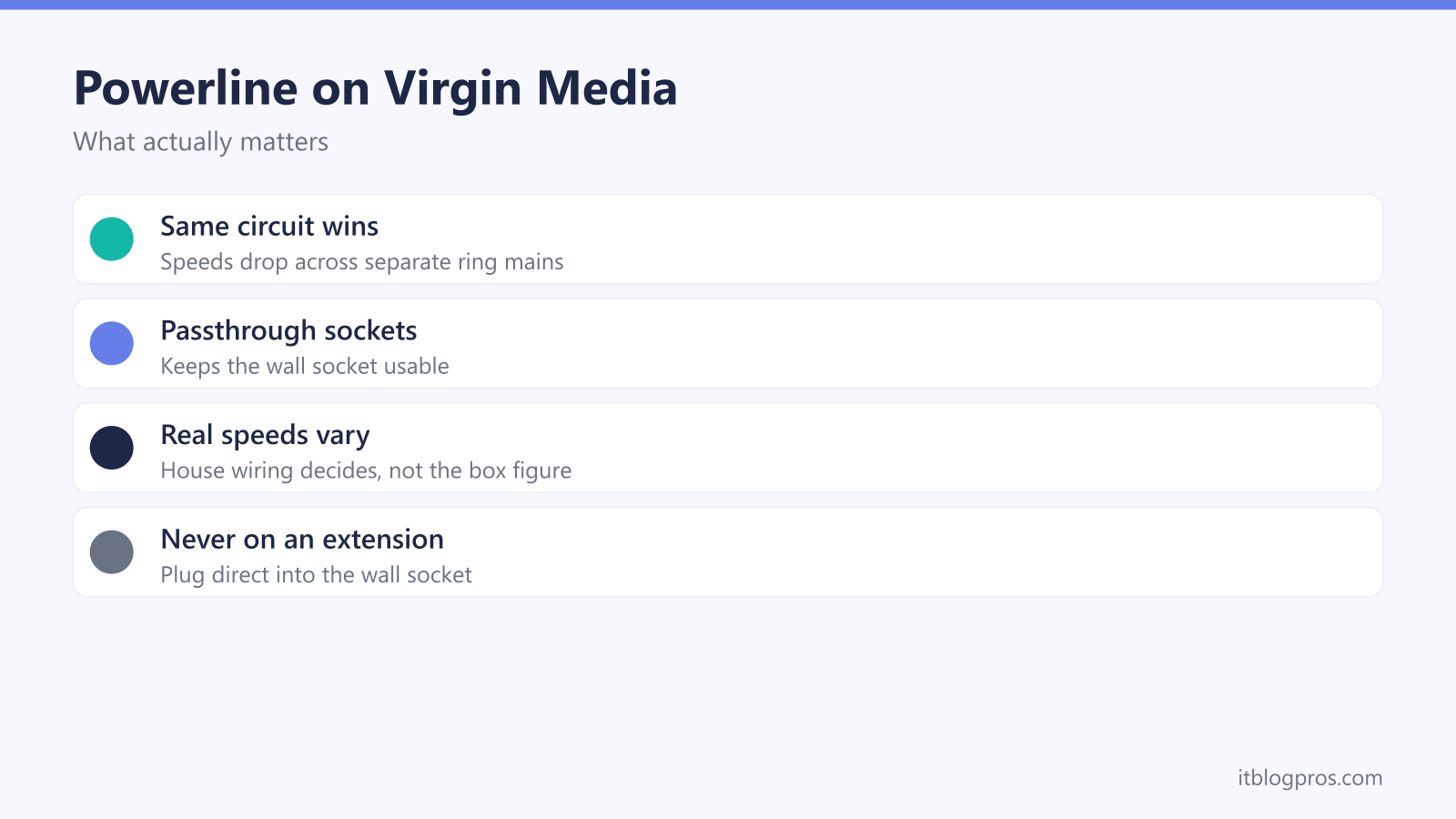The height and width of the screenshot is (819, 1456).
Task: Click Keeps the wall socket usable text
Action: [305, 366]
